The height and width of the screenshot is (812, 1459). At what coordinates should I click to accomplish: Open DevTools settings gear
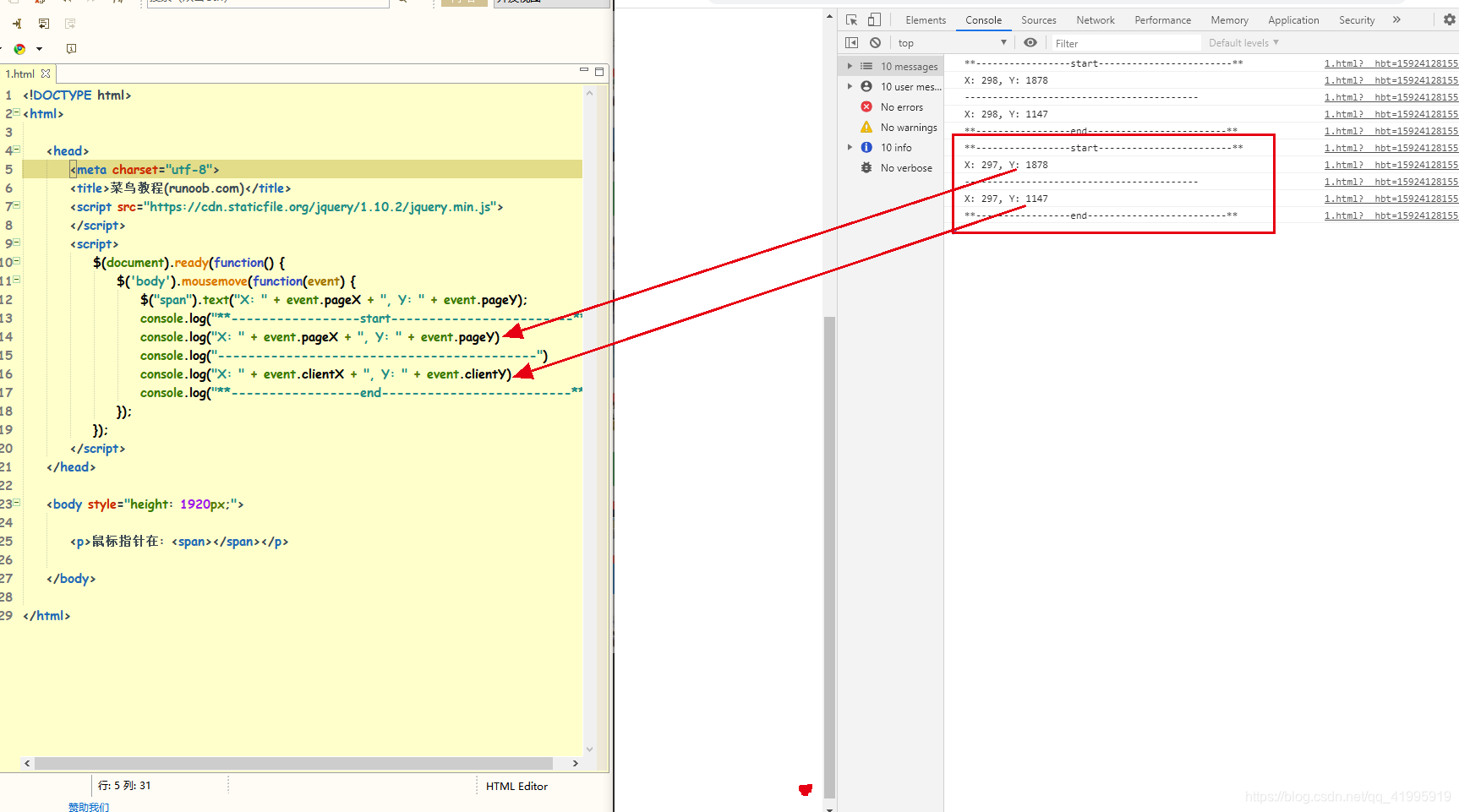[x=1449, y=19]
